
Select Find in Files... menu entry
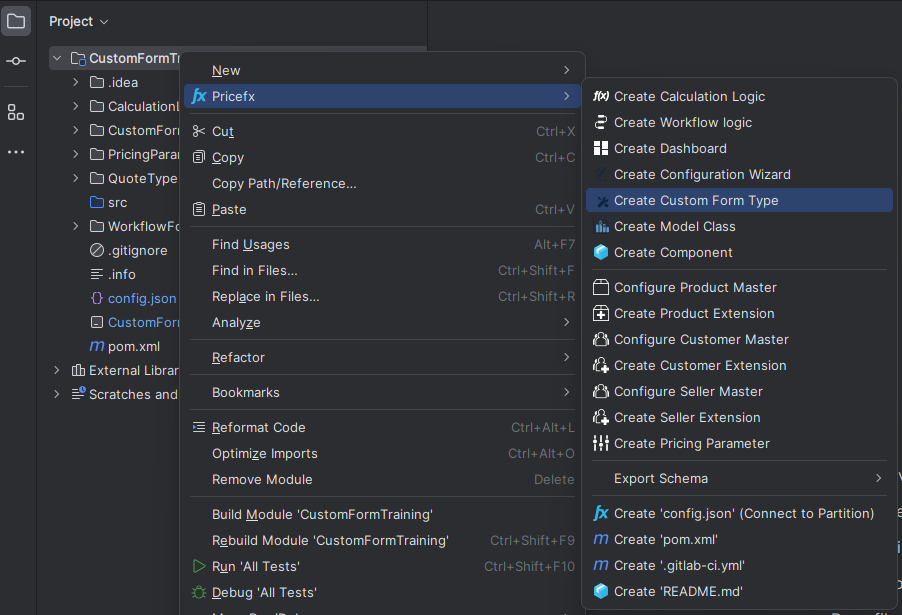382,270
